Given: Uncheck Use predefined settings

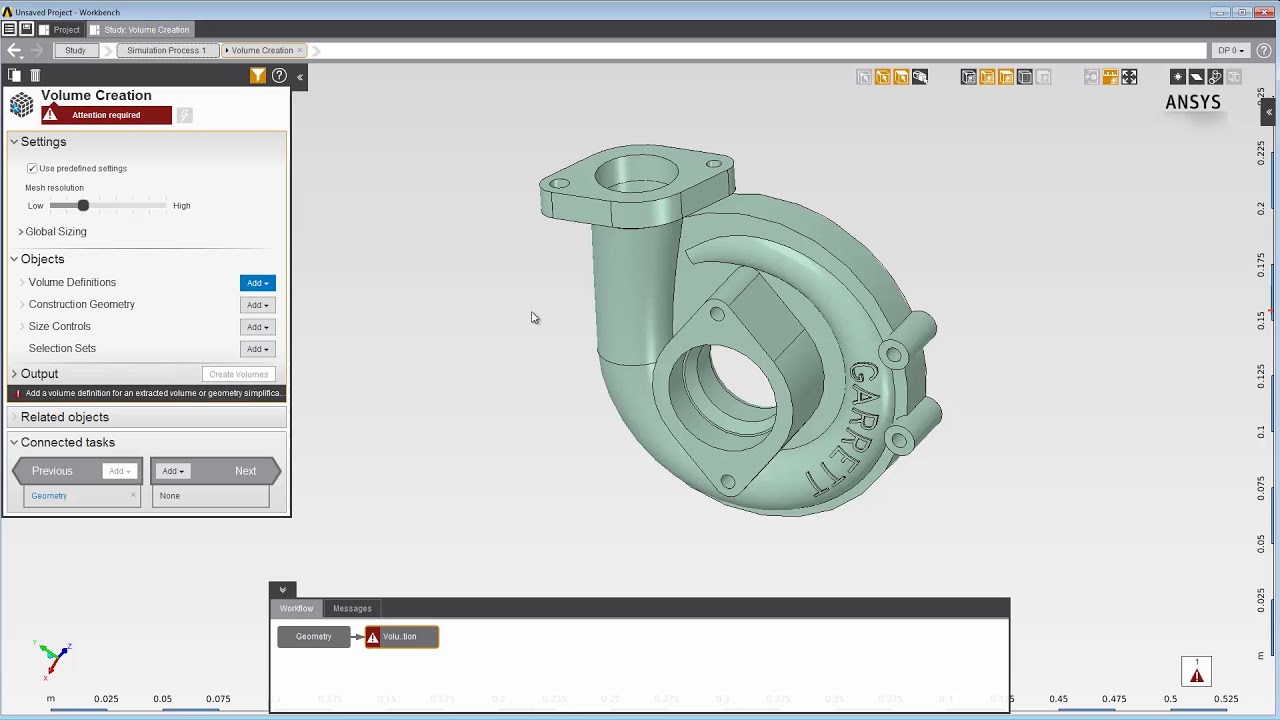Looking at the screenshot, I should click(x=32, y=168).
